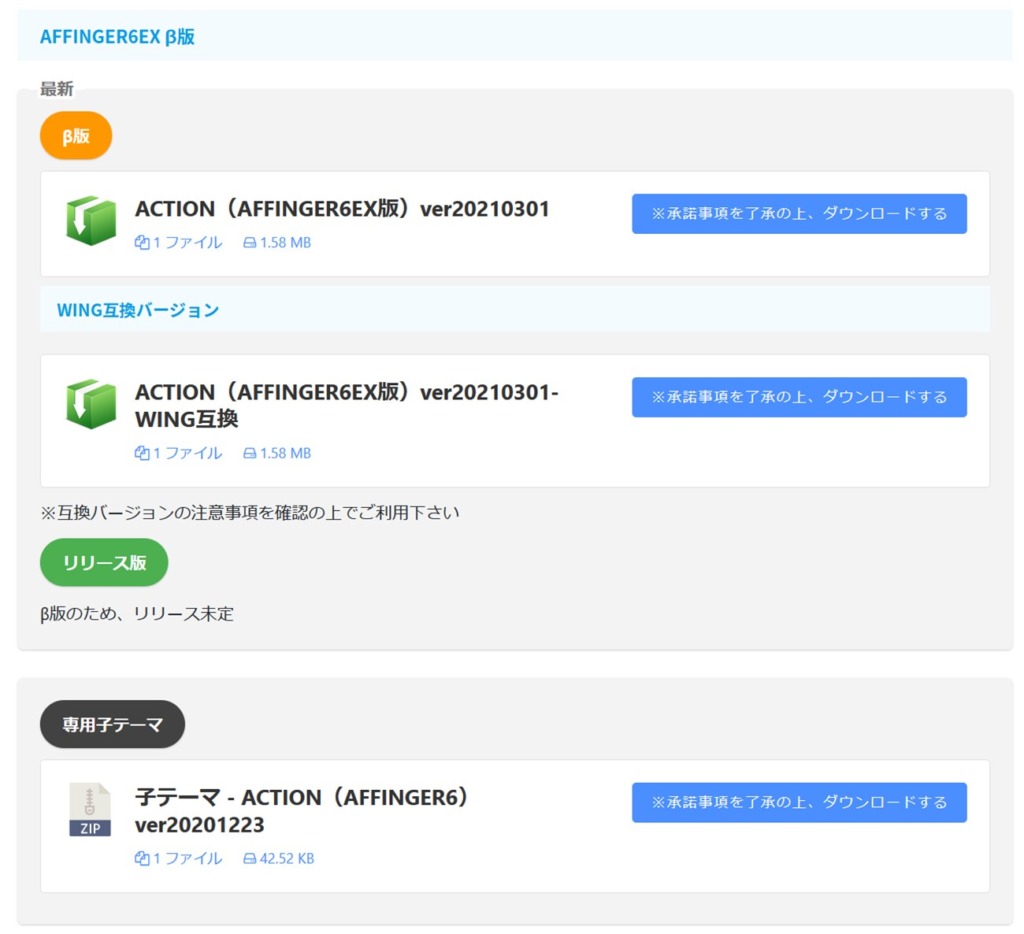Click the green リリース版 badge
The width and height of the screenshot is (1024, 934).
[104, 562]
